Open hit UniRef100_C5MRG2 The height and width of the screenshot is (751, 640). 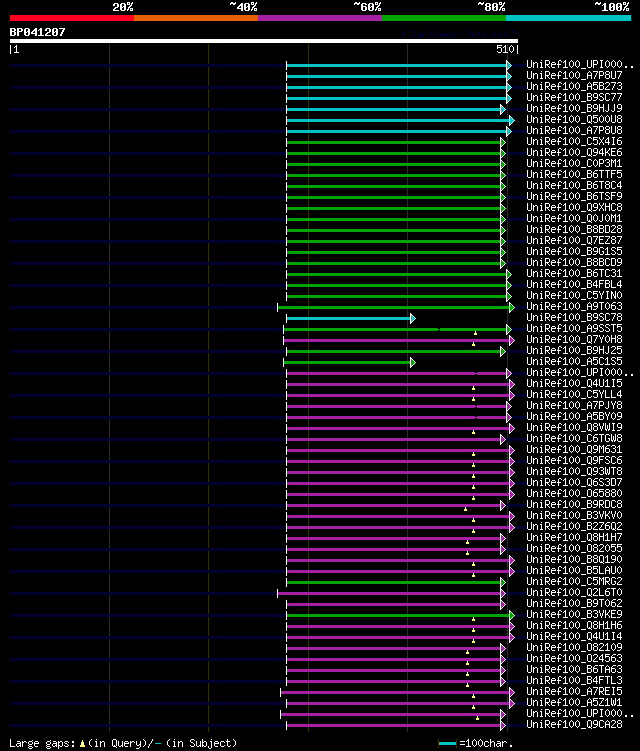click(574, 582)
